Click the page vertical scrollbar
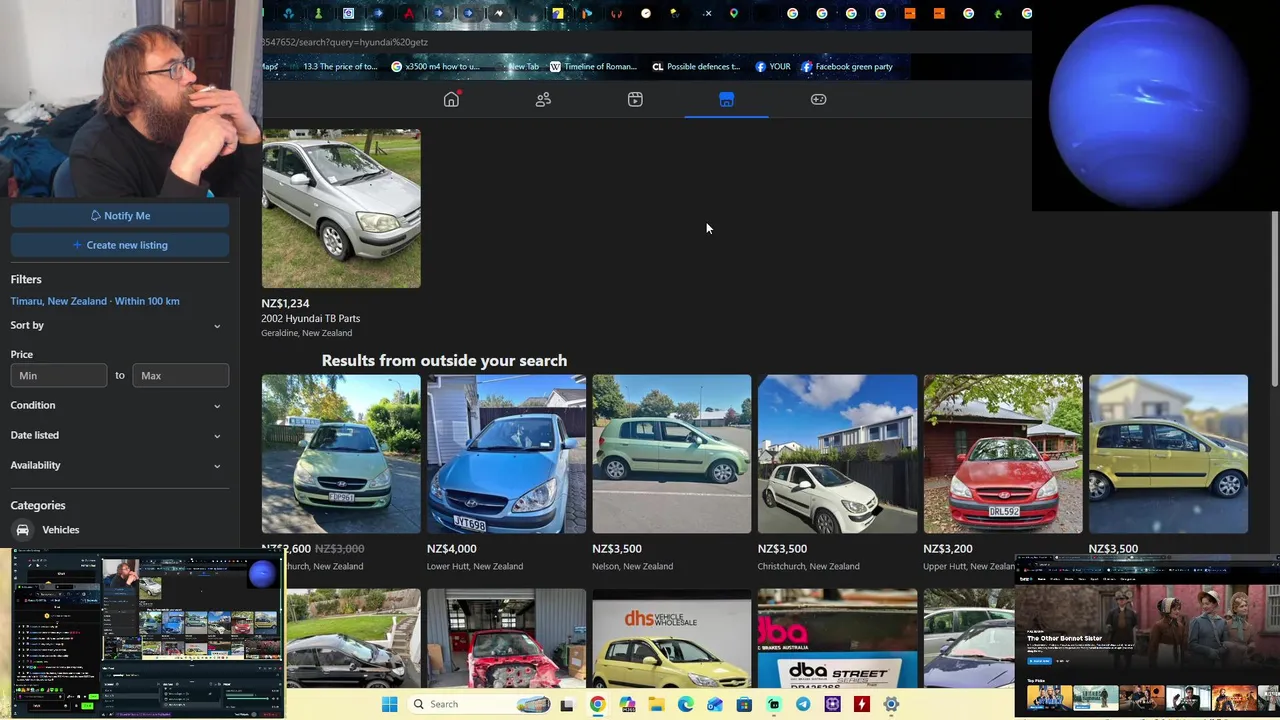1280x720 pixels. click(x=1274, y=300)
